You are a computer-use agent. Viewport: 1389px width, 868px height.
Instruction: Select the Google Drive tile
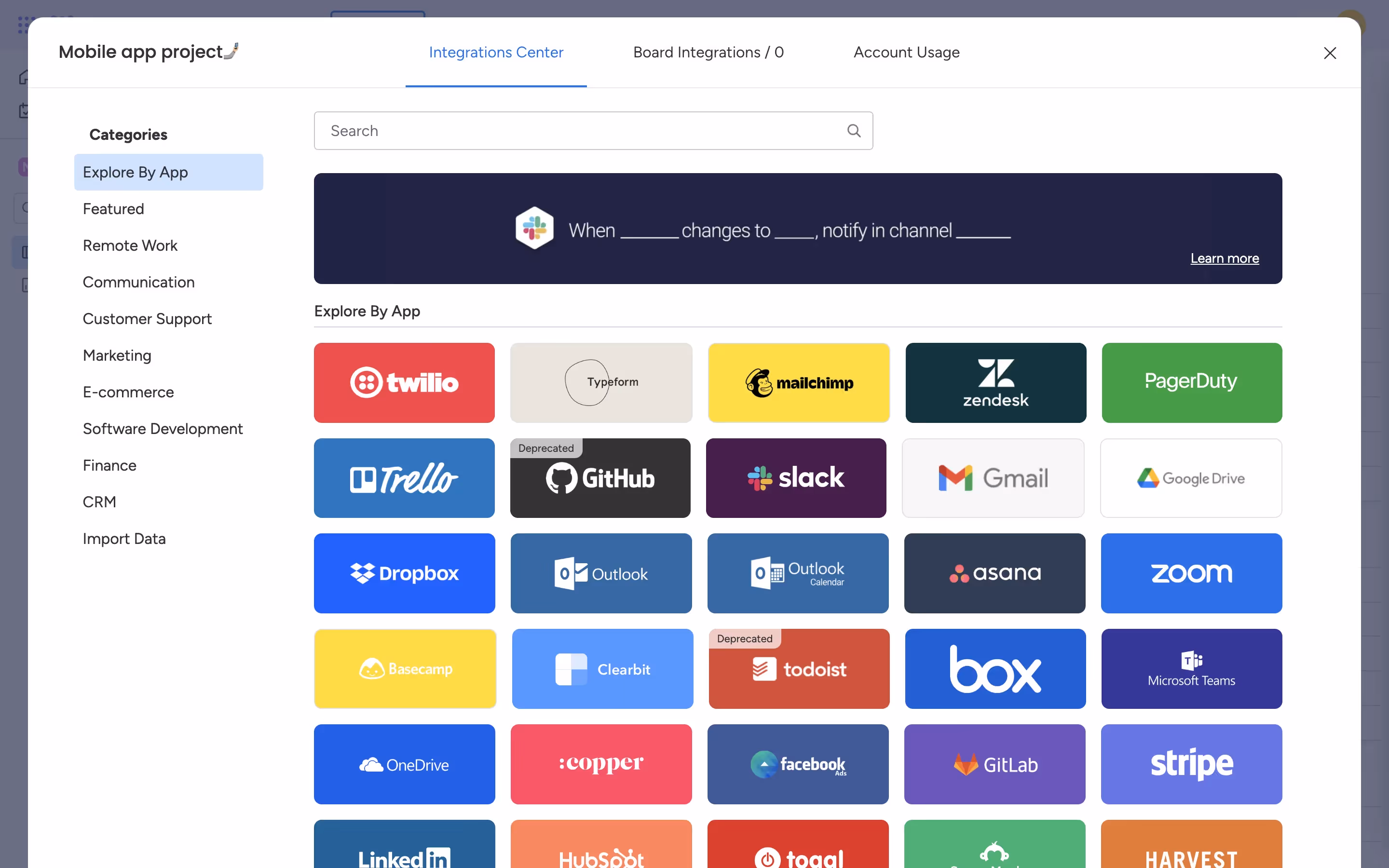[1191, 477]
